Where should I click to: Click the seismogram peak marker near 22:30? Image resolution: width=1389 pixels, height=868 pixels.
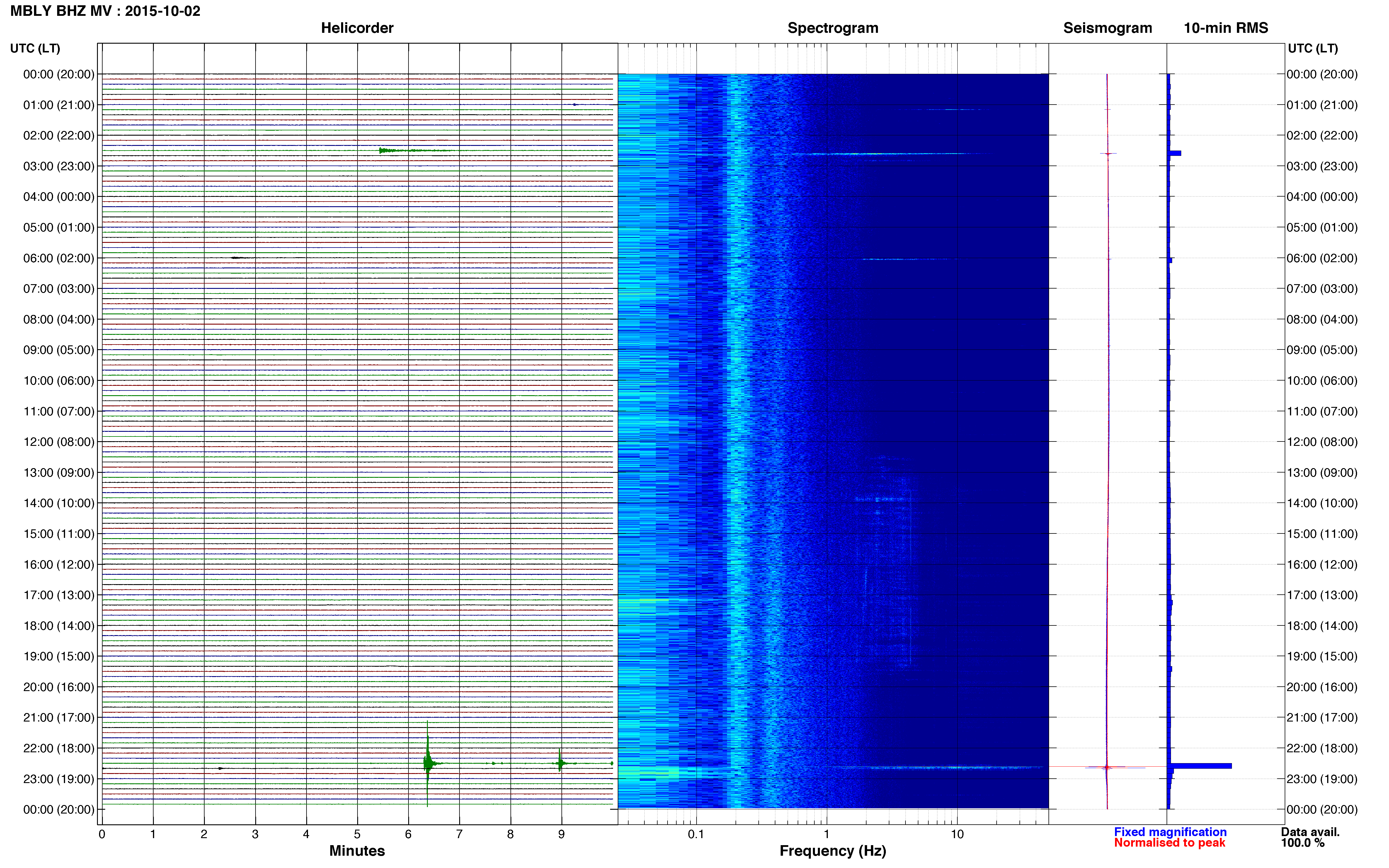pos(1107,768)
